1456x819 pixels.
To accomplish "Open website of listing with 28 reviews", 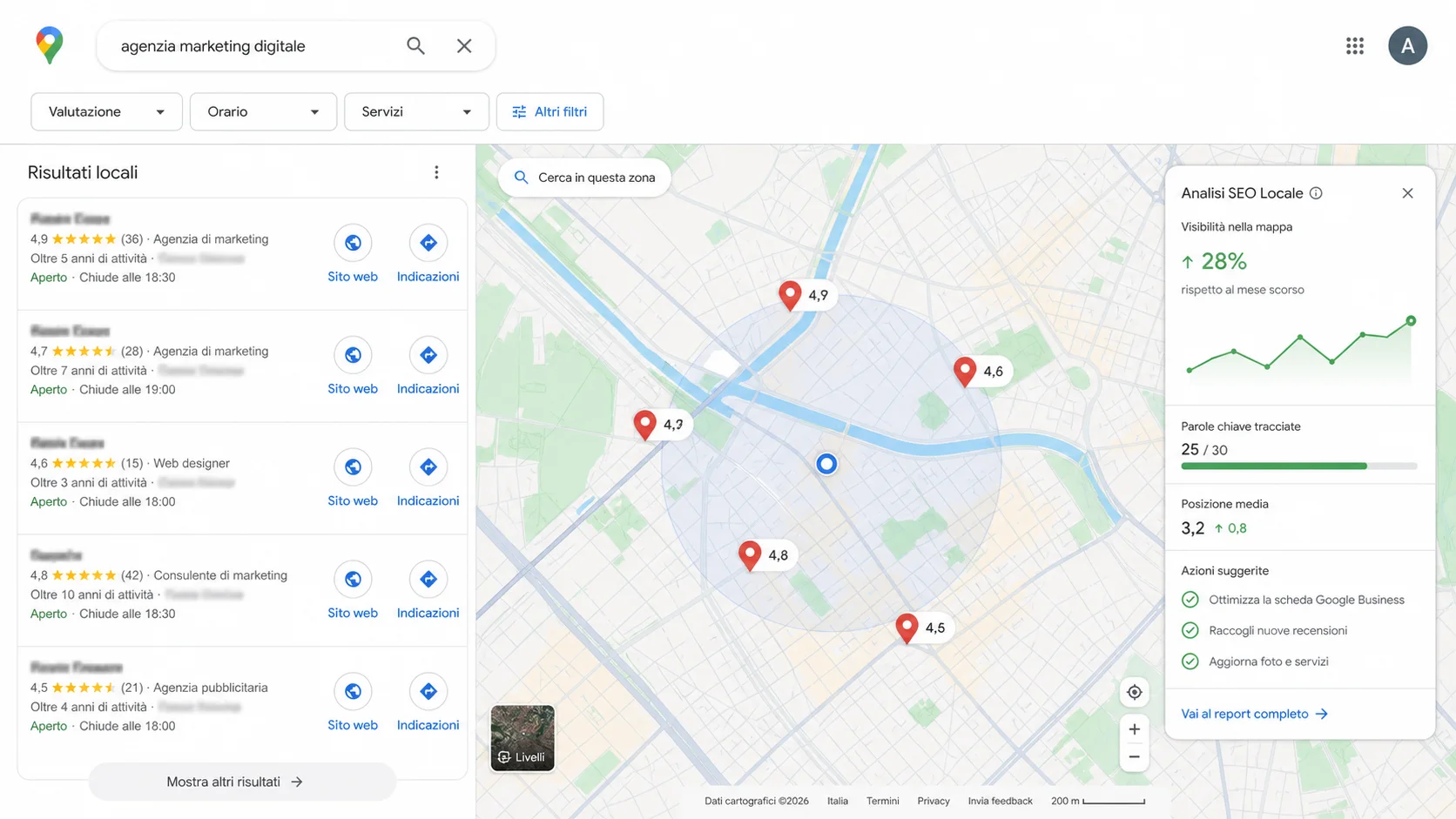I will coord(353,366).
